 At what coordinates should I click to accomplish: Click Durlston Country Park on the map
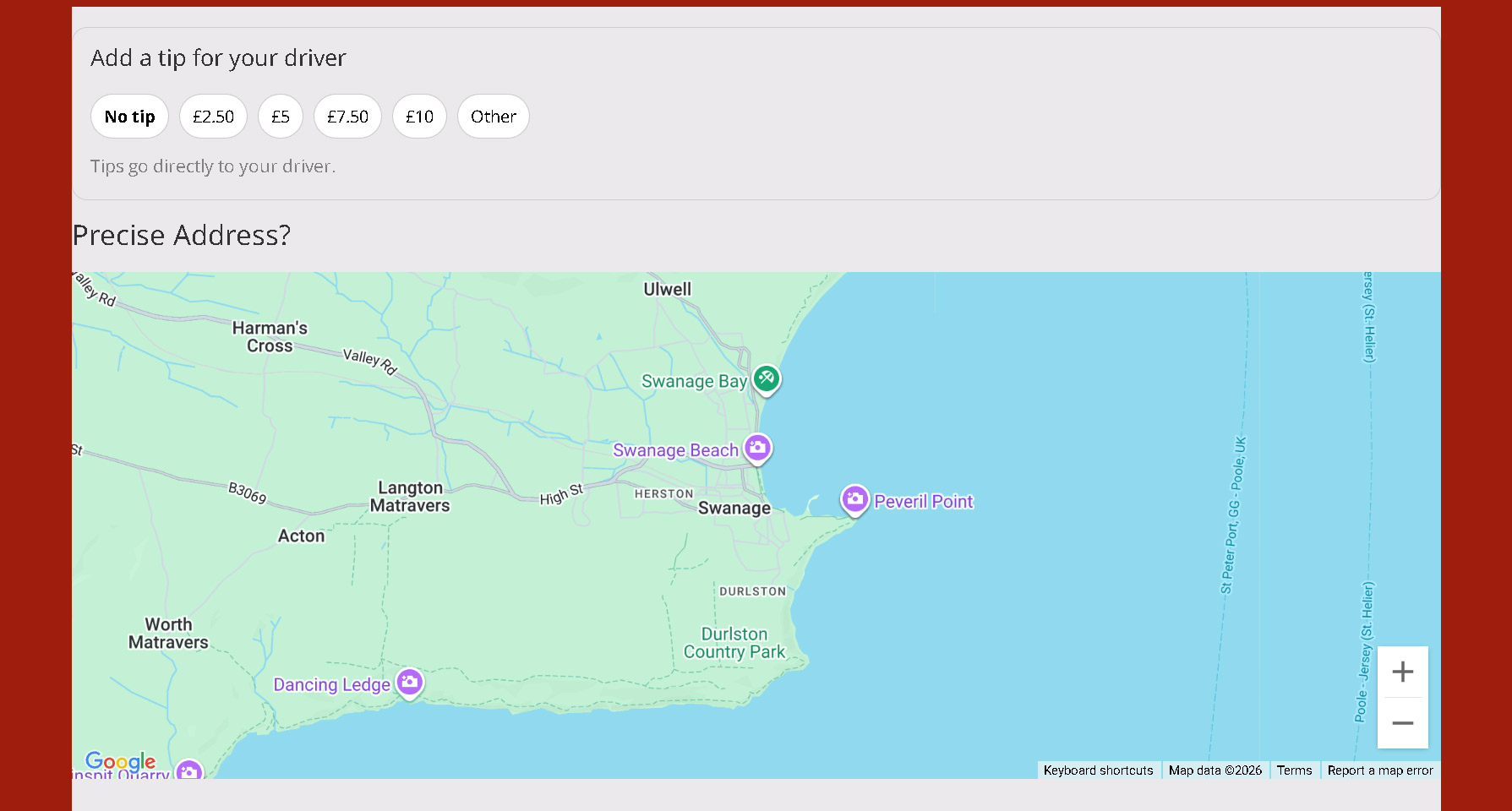(734, 642)
